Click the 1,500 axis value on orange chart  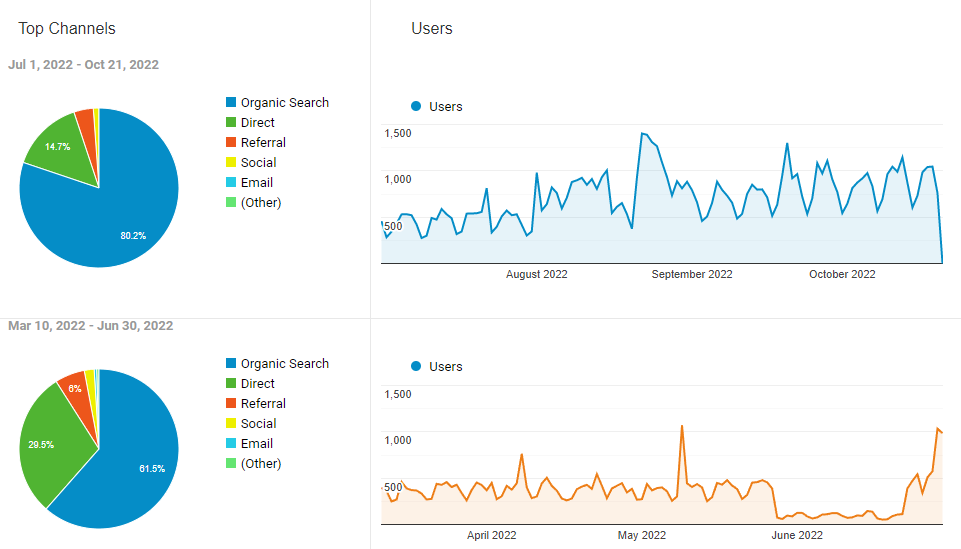(398, 394)
